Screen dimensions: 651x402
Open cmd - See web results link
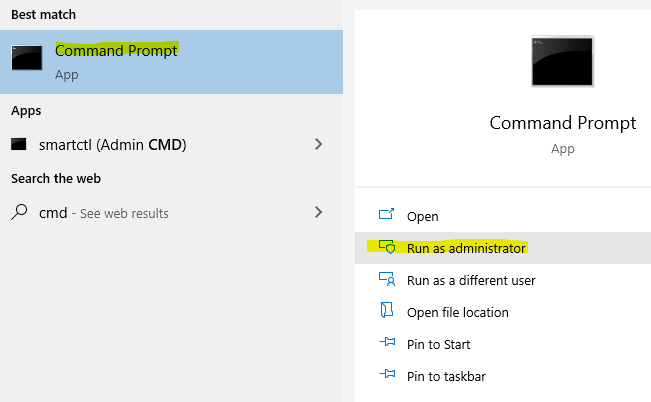pos(103,213)
